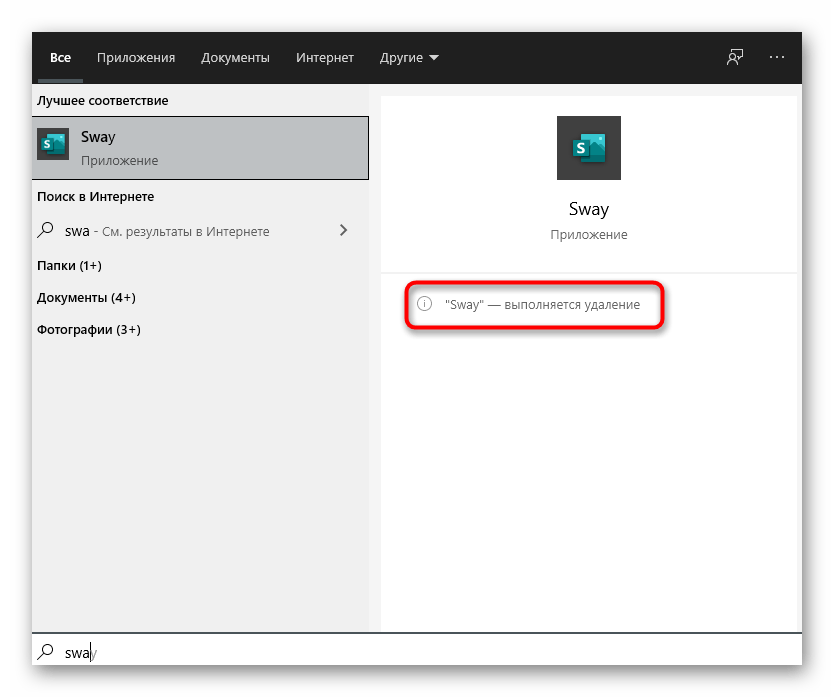The image size is (834, 697).
Task: Switch to the Все tab
Action: [60, 58]
